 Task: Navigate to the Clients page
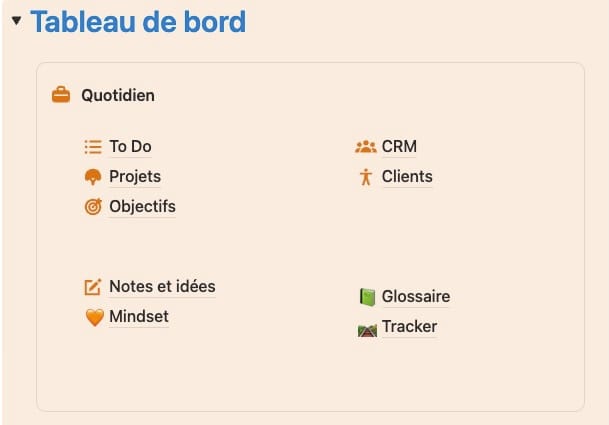pos(407,177)
